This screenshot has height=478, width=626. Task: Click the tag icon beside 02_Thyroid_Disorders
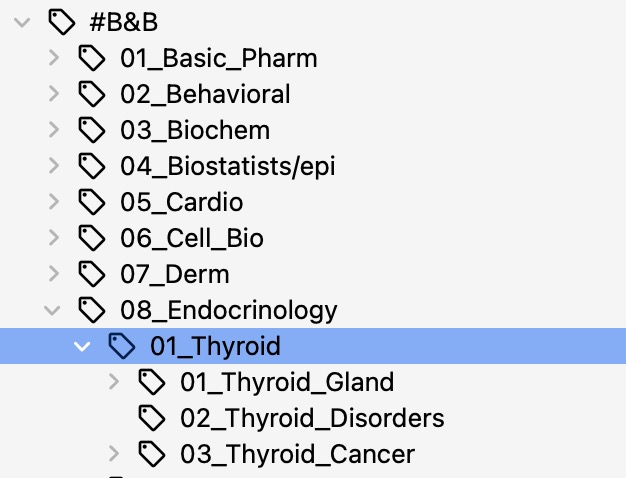point(152,418)
